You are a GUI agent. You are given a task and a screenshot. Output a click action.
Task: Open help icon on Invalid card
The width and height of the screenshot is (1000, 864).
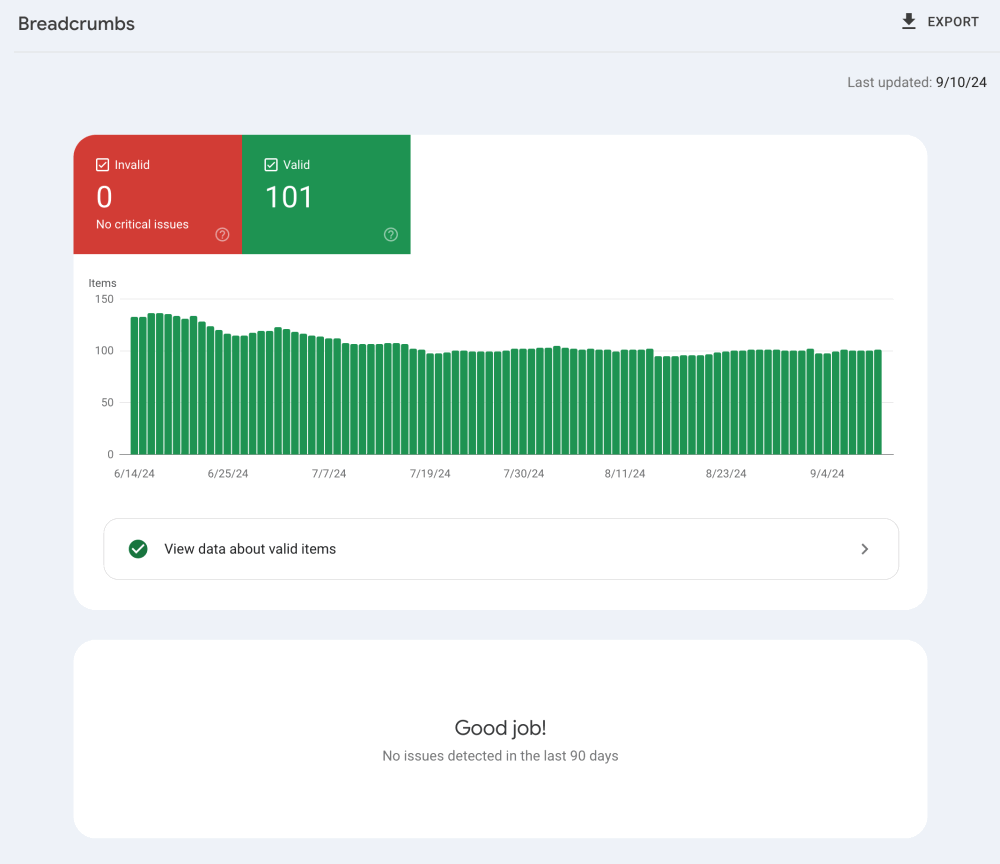pos(223,234)
